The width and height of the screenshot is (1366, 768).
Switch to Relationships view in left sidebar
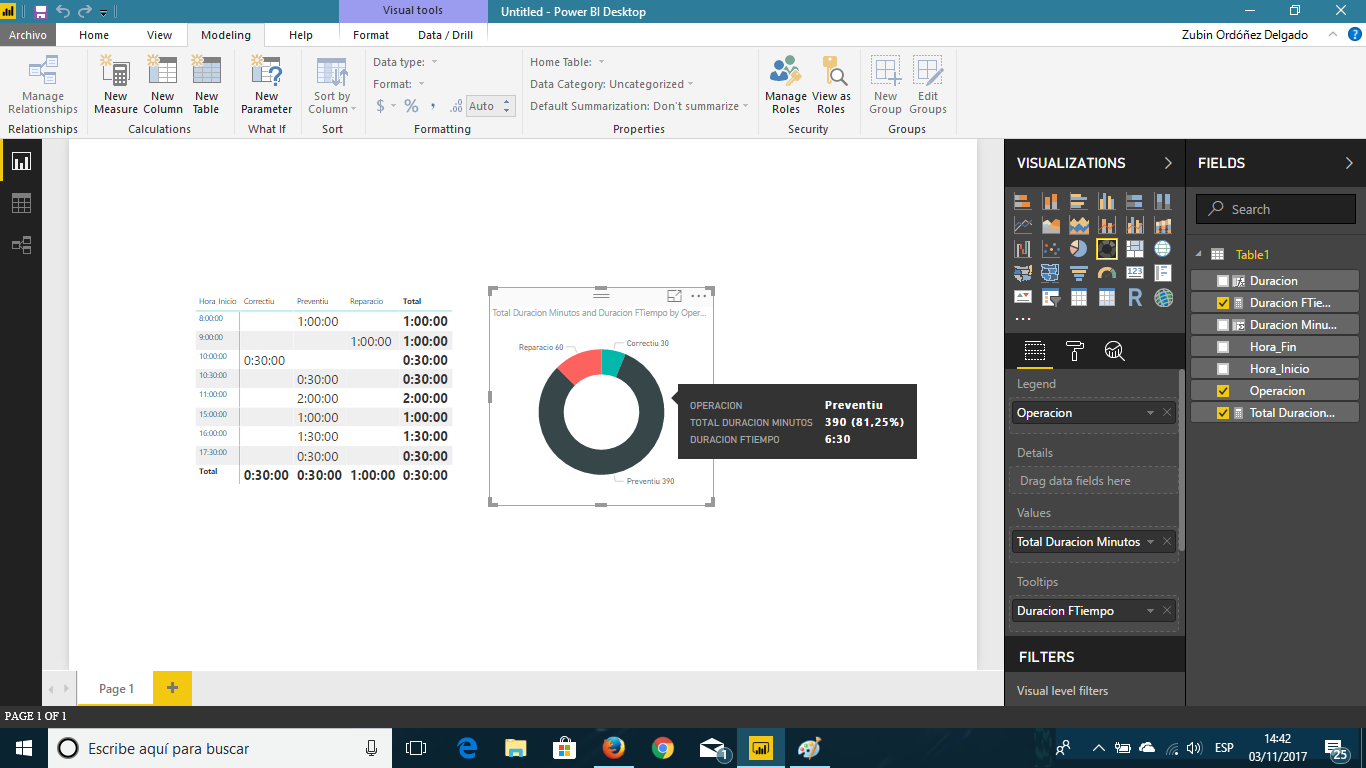tap(21, 245)
